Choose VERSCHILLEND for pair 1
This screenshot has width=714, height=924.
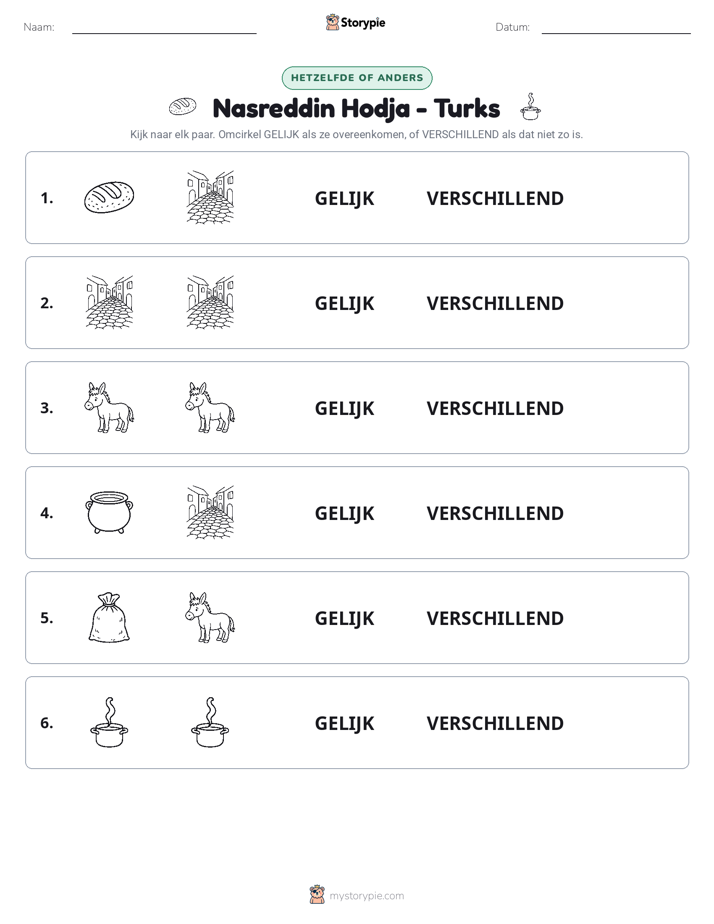tap(495, 199)
